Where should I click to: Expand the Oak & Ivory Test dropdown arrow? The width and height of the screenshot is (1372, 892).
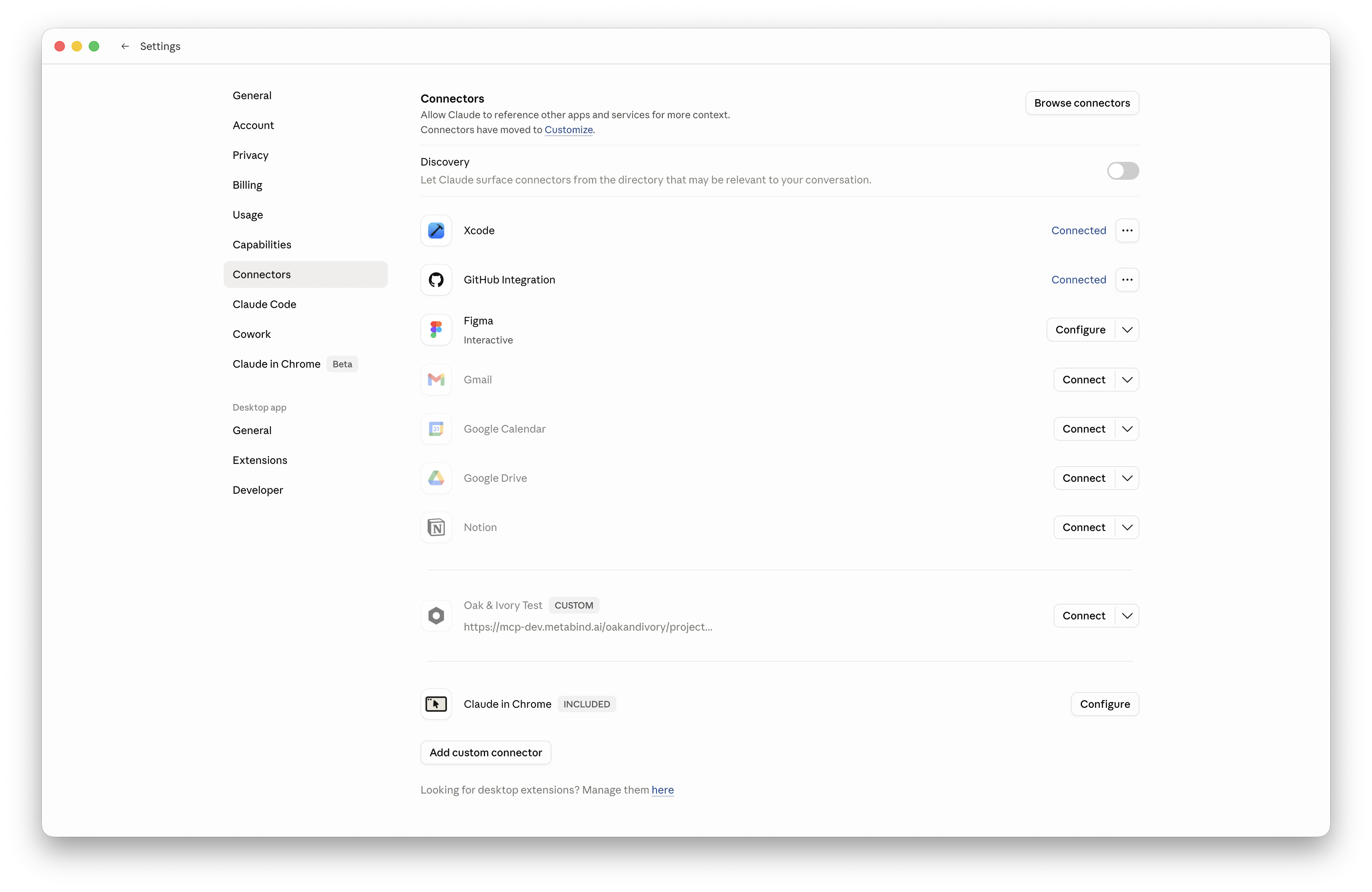tap(1127, 616)
